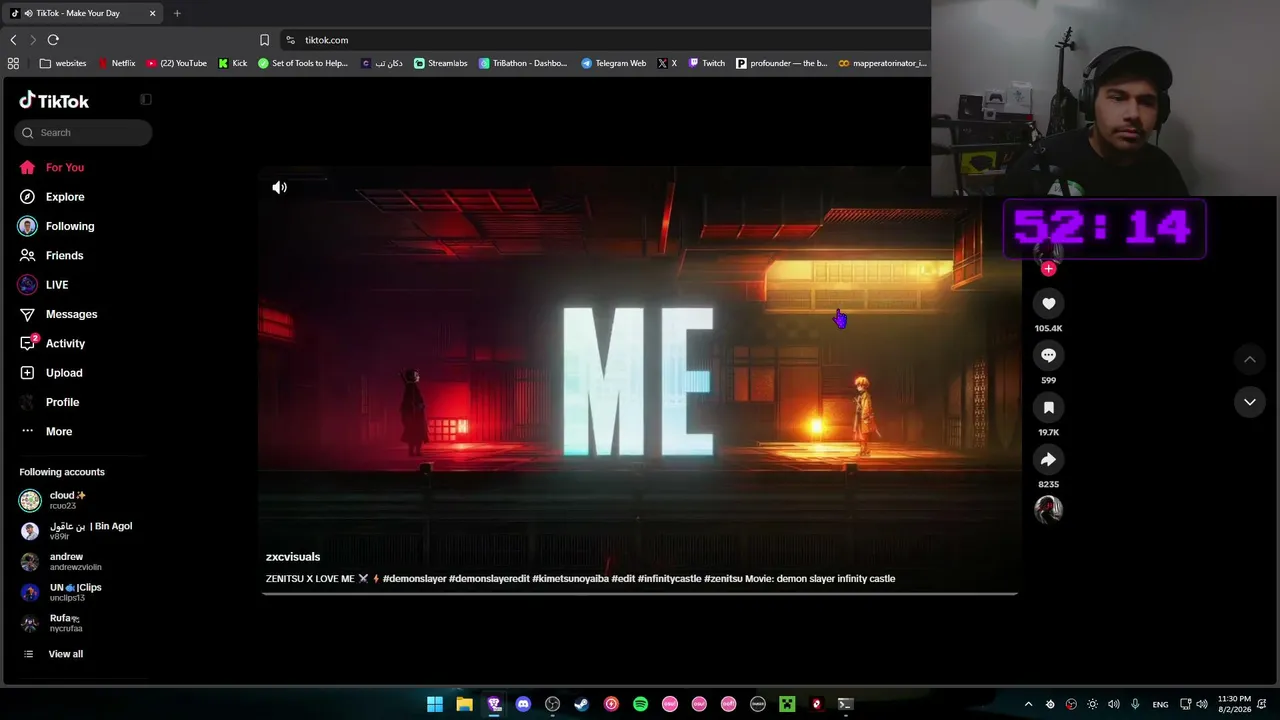Launch File Explorer from the taskbar
The image size is (1280, 720).
click(464, 704)
